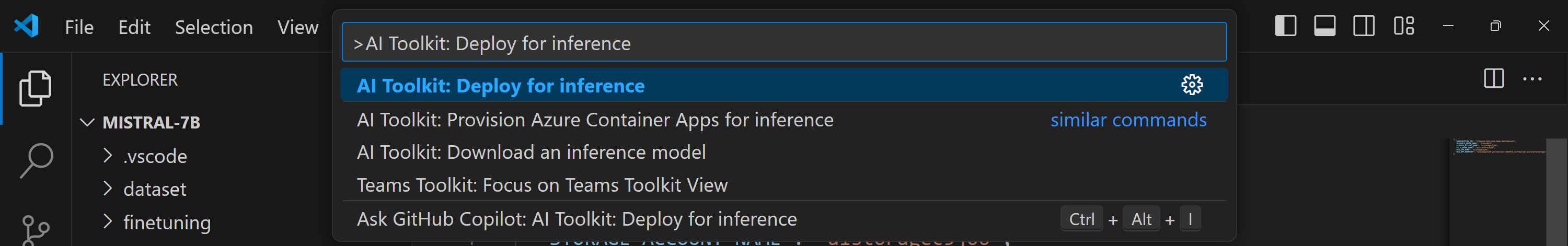This screenshot has height=246, width=1568.
Task: Open the Selection menu
Action: [x=214, y=27]
